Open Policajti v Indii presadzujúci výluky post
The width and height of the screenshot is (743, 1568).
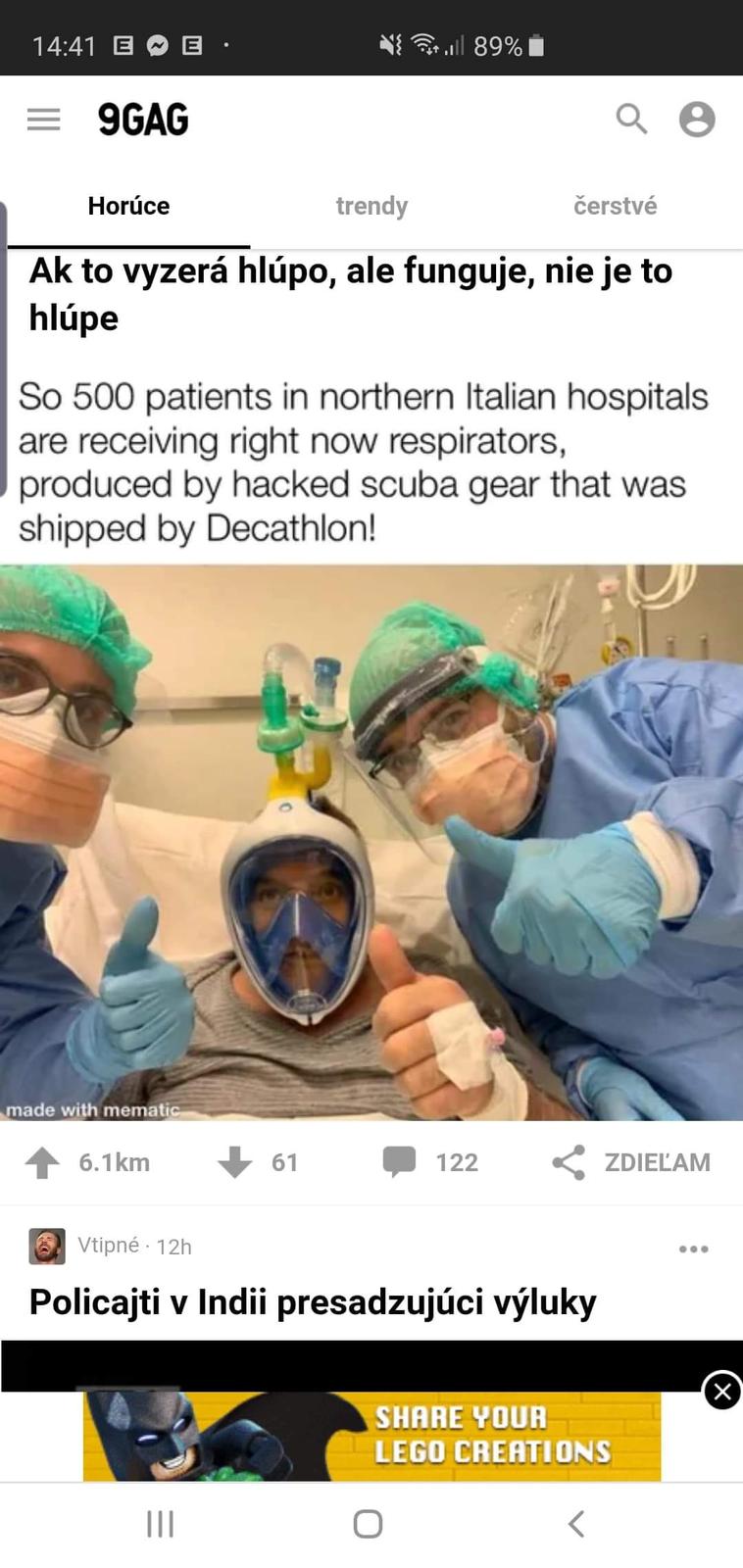pyautogui.click(x=313, y=1302)
